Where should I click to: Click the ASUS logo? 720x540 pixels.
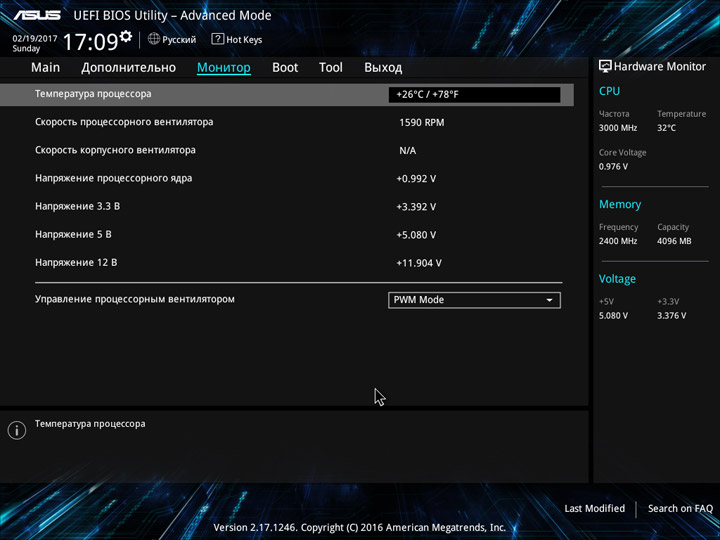(37, 15)
